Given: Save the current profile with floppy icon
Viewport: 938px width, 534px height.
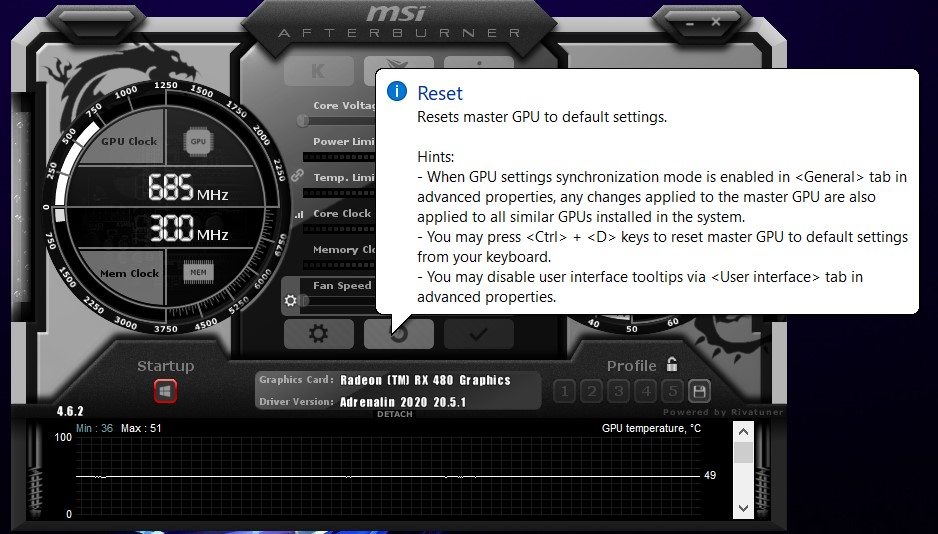Looking at the screenshot, I should (x=699, y=391).
